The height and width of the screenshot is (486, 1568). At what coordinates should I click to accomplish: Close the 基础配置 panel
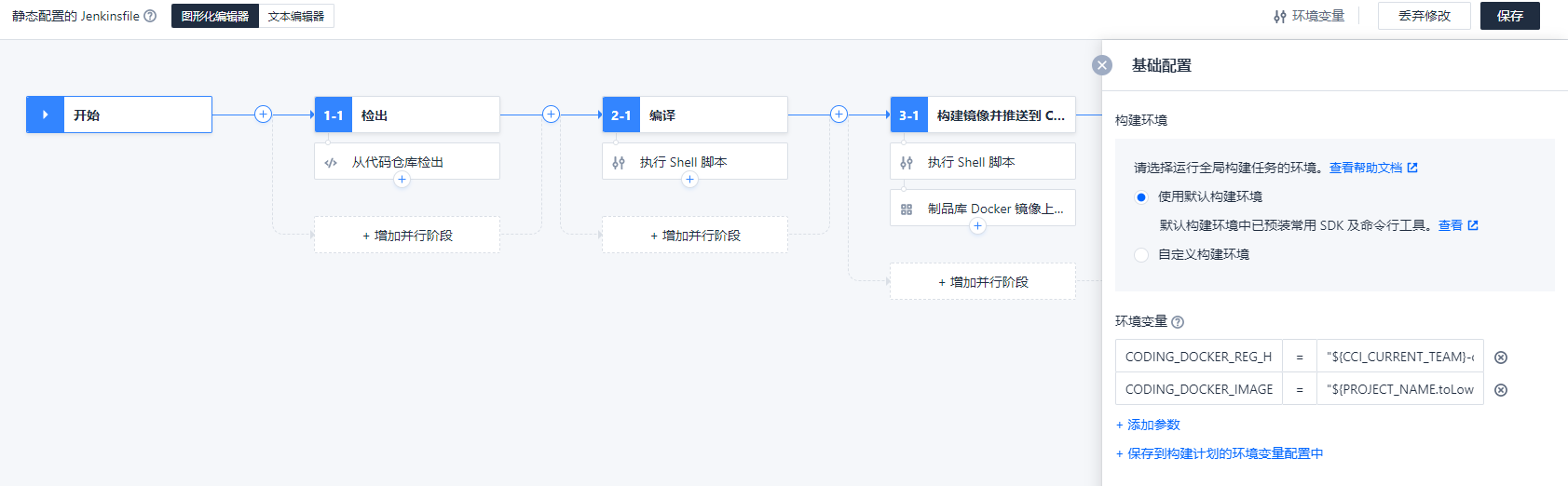[1102, 65]
